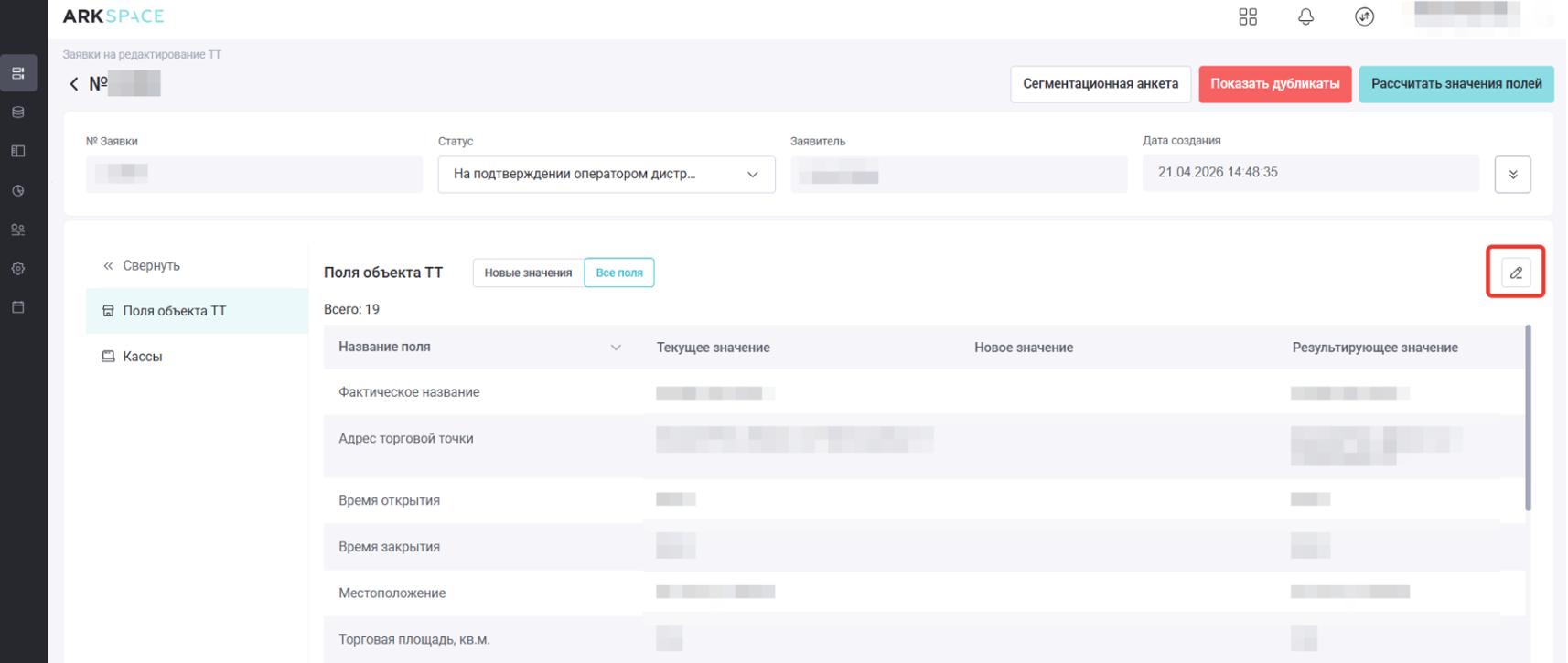This screenshot has width=1568, height=663.
Task: Click the Рассчитать значения полей button
Action: [1455, 84]
